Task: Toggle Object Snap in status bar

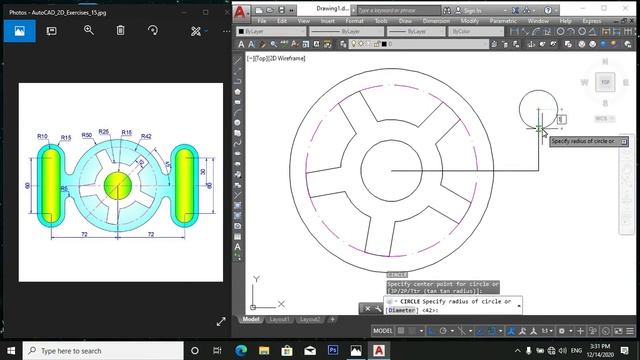Action: [x=492, y=331]
